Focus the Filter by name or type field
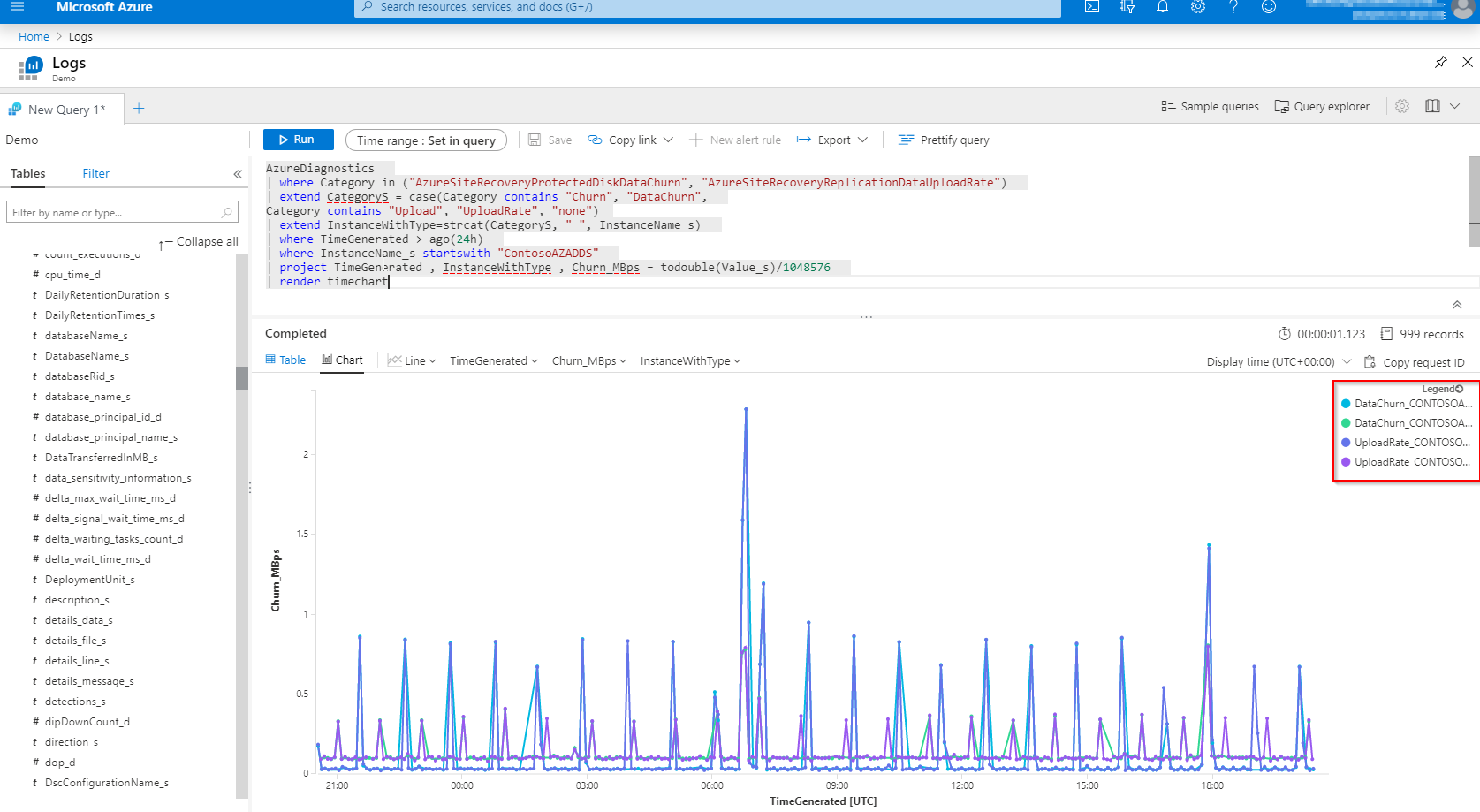The image size is (1480, 812). [x=123, y=213]
